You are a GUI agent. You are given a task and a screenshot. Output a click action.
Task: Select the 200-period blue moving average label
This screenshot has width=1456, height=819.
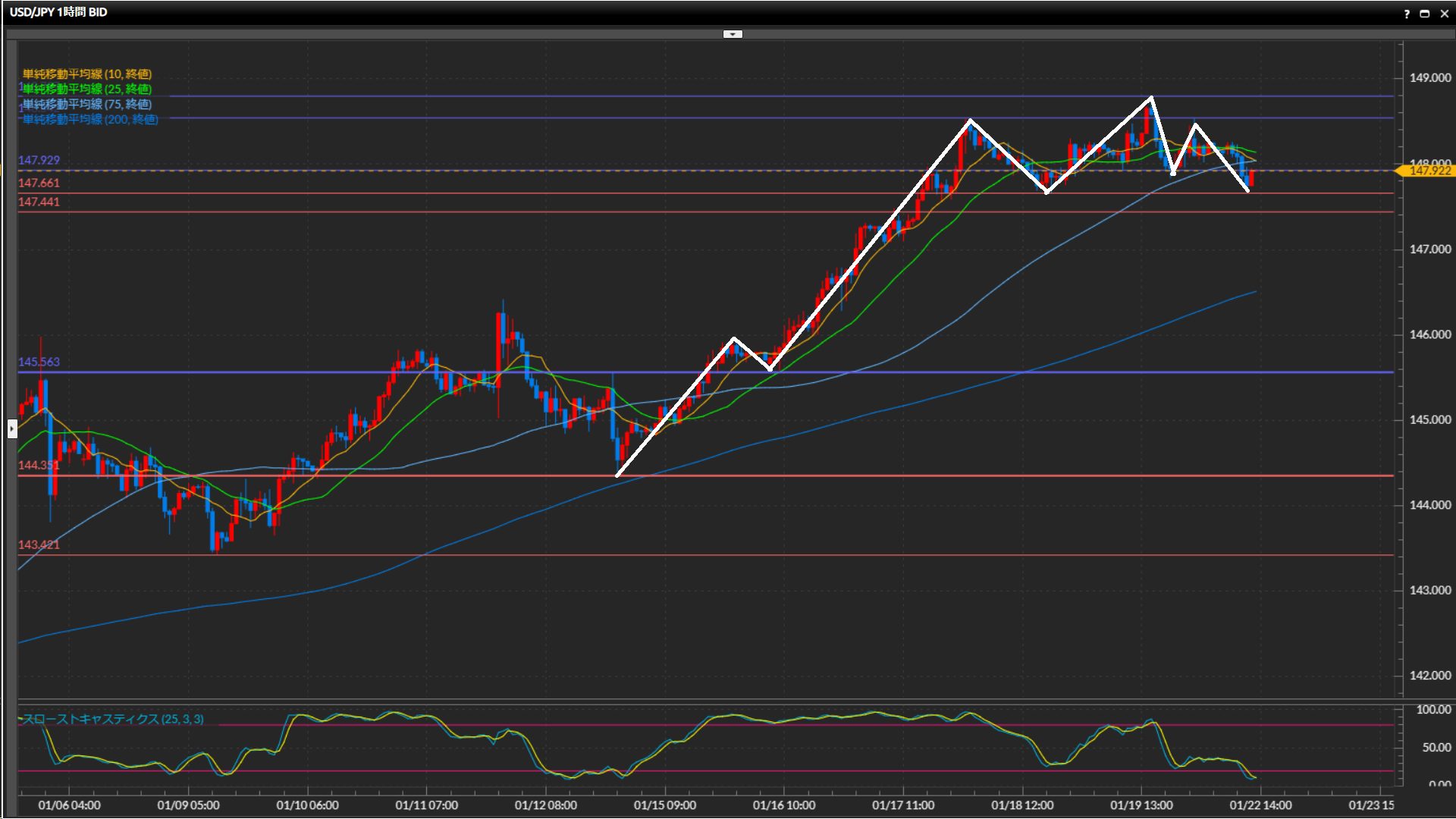pos(90,120)
